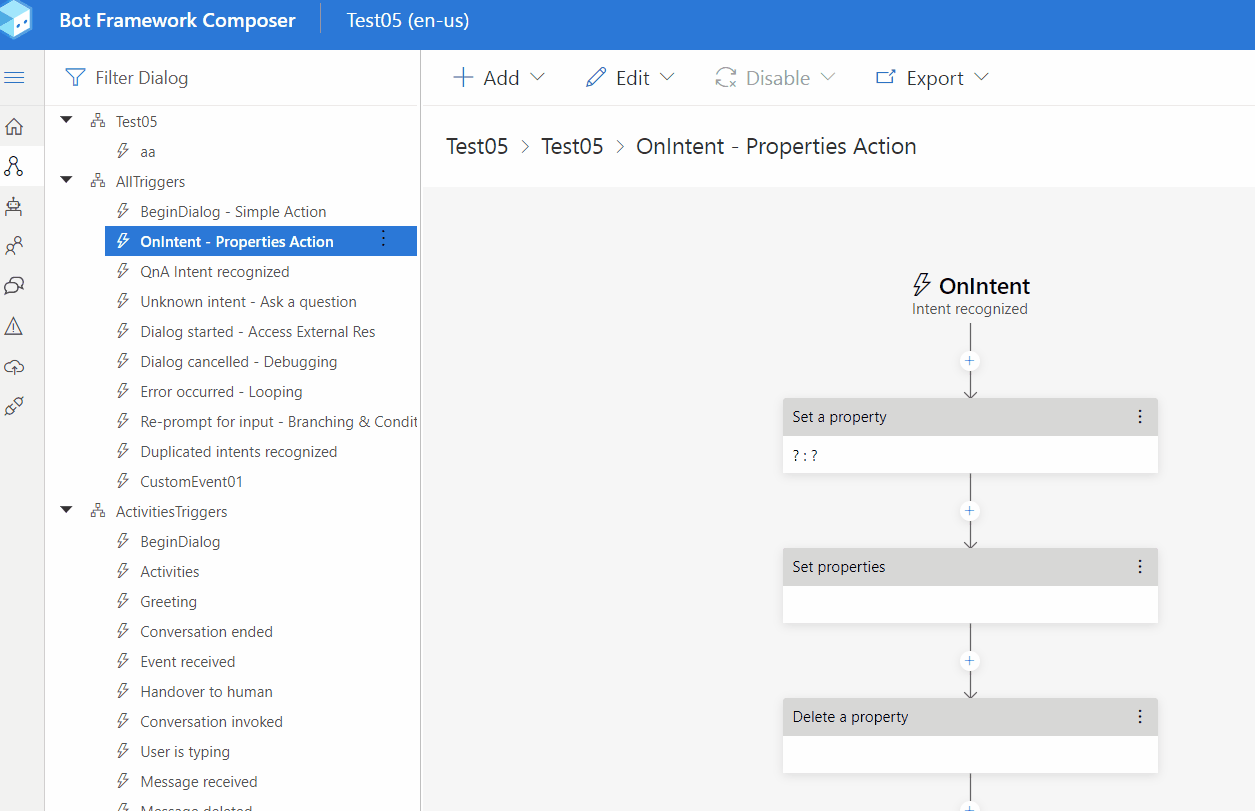Open the three-dot menu on Set a property
1255x811 pixels.
(x=1139, y=417)
